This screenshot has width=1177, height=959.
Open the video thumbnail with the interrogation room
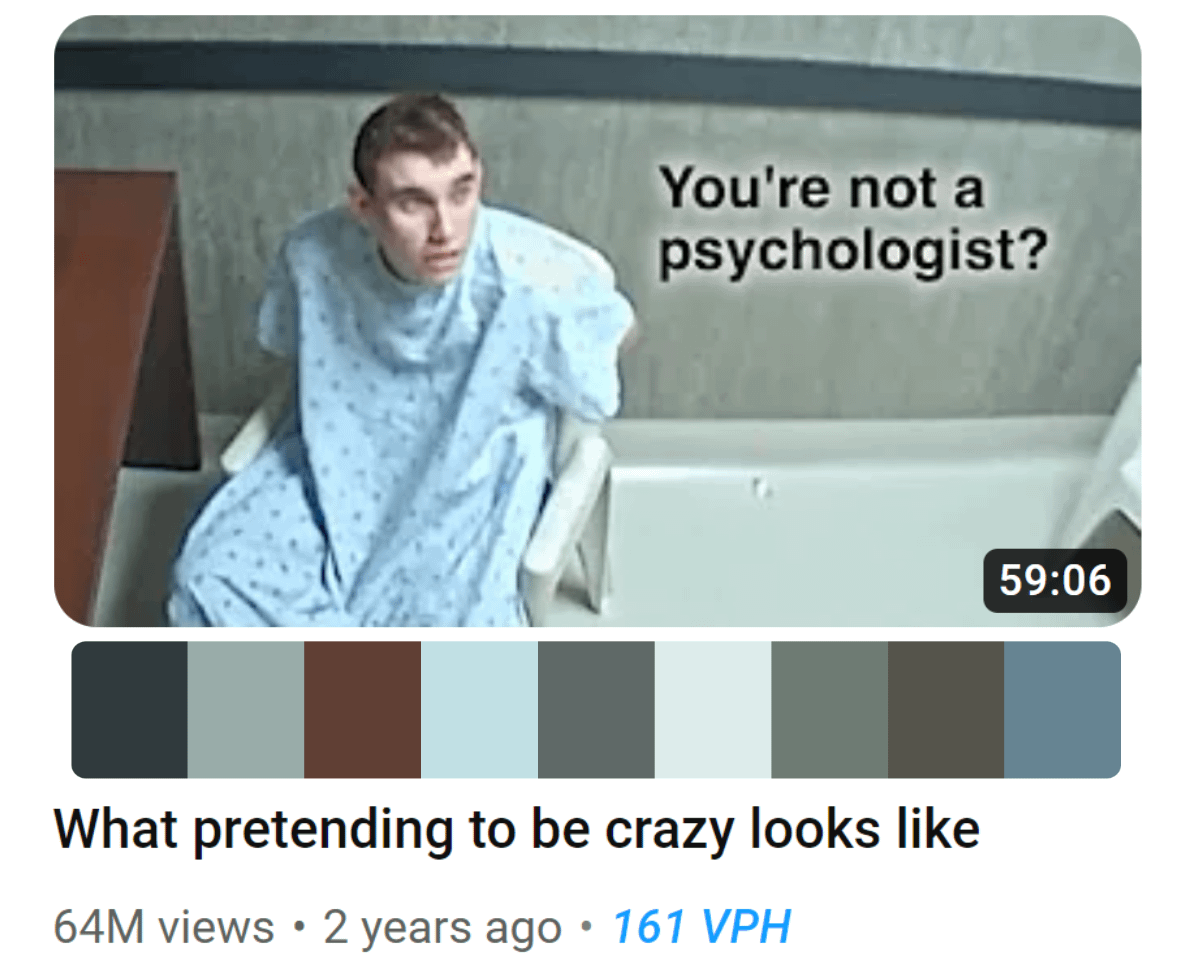point(598,321)
